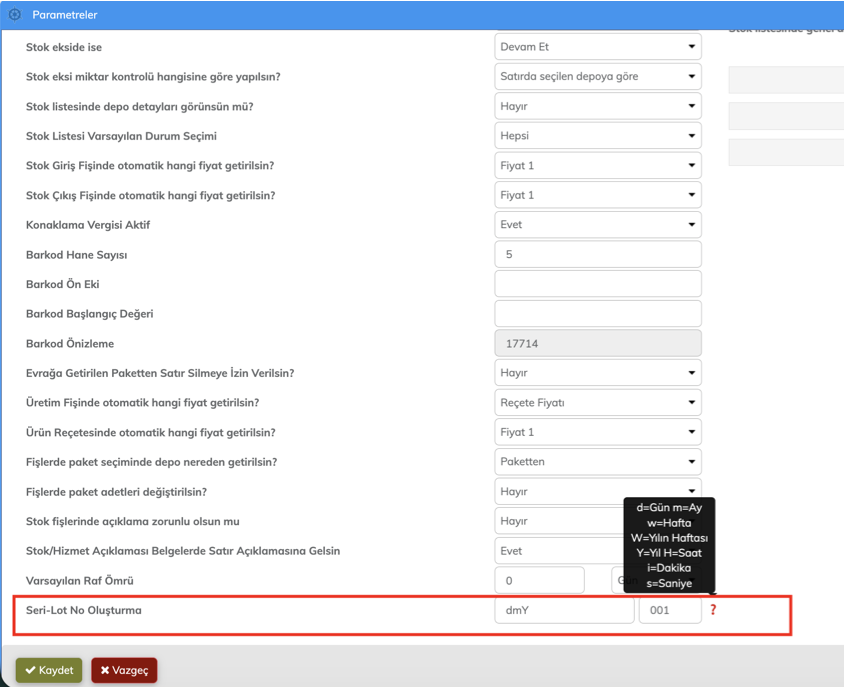
Task: Click the 'Barkod Önizleme' preview field
Action: pos(597,344)
